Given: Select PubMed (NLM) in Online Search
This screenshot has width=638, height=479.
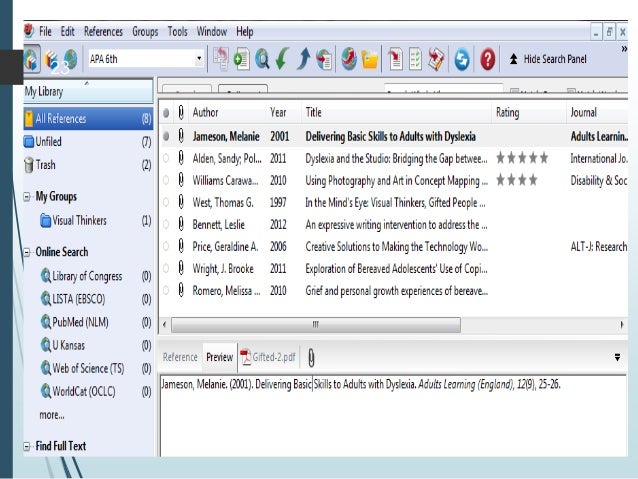Looking at the screenshot, I should pos(80,321).
